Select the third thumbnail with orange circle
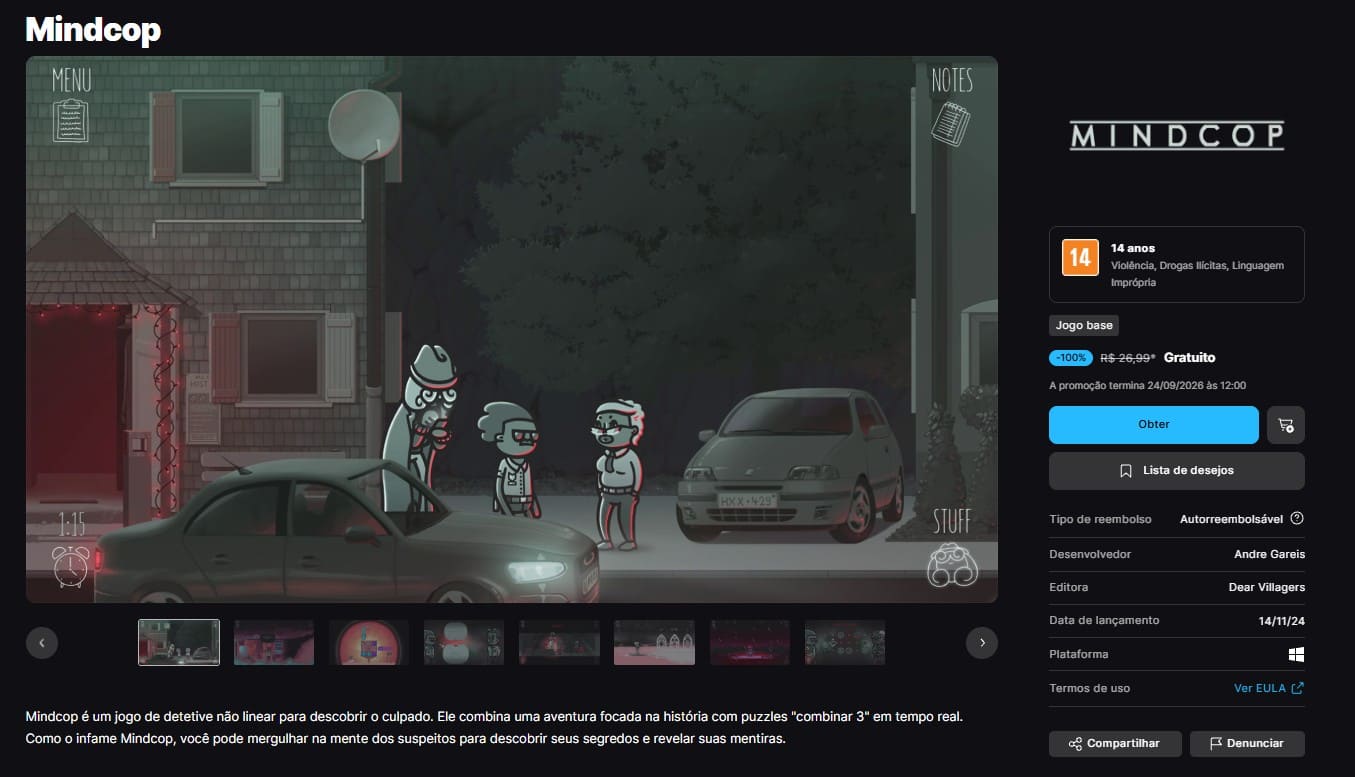 click(369, 643)
